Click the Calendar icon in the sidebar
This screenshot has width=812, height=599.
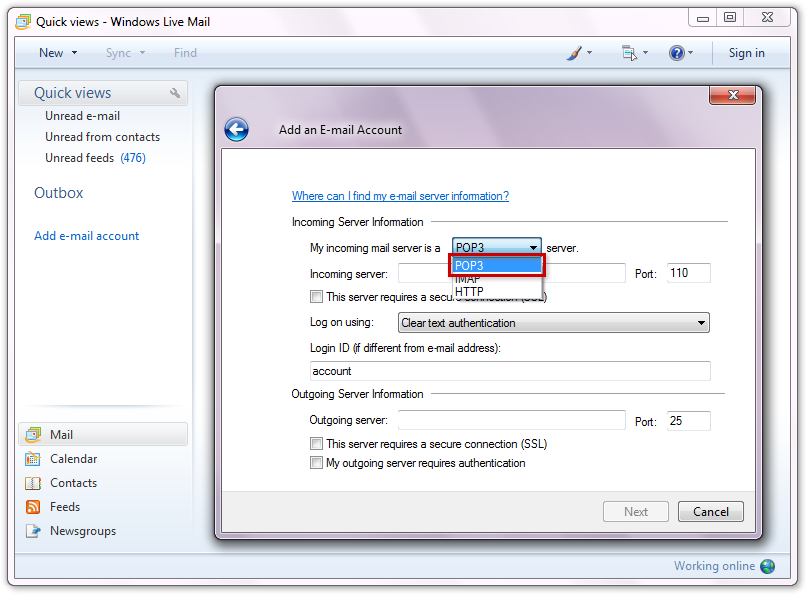click(x=33, y=459)
